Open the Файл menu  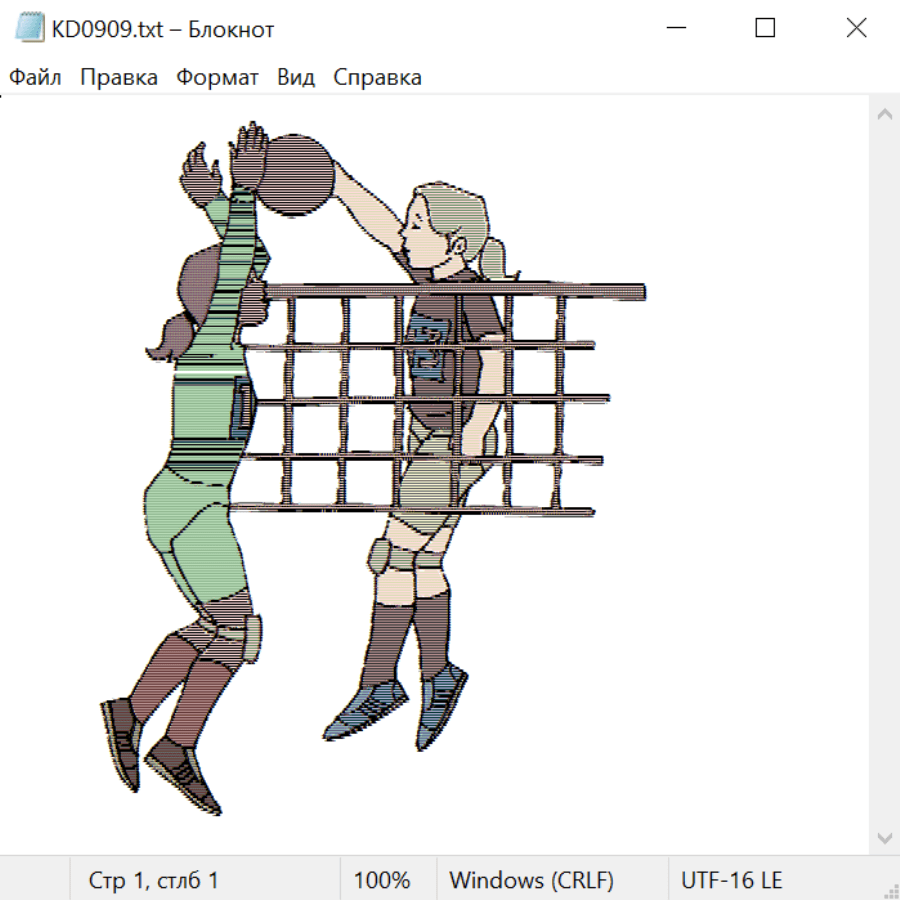(x=35, y=78)
